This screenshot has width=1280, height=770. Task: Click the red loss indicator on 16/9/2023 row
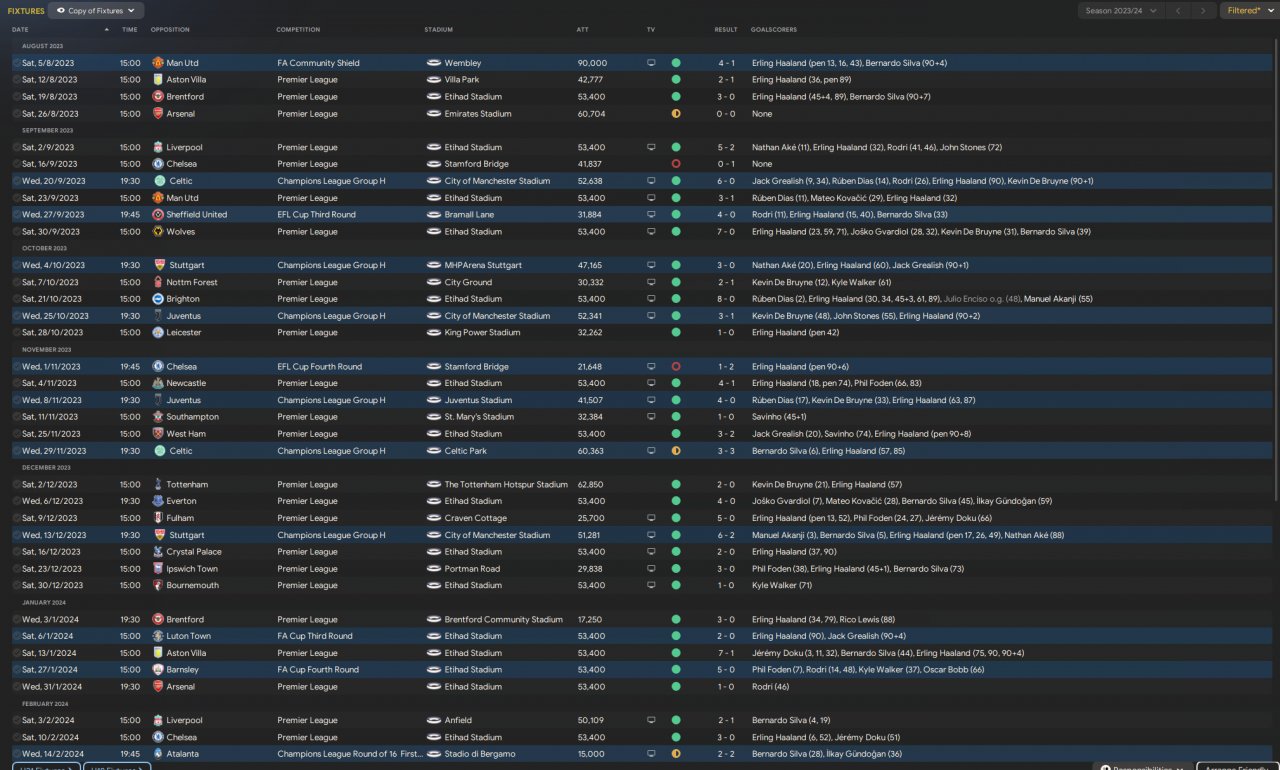point(676,164)
